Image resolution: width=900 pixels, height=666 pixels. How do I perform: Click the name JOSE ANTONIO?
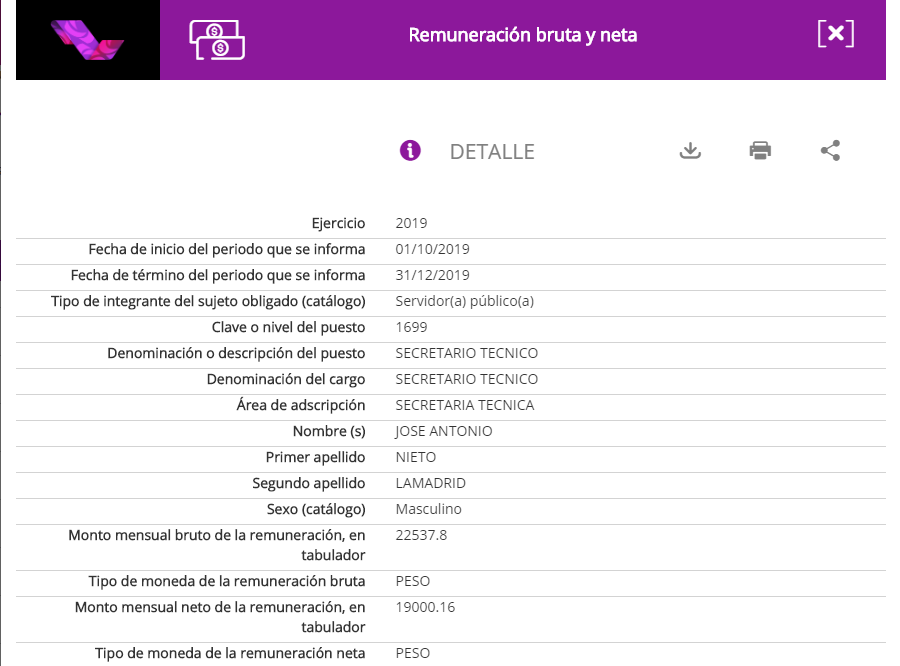(444, 431)
